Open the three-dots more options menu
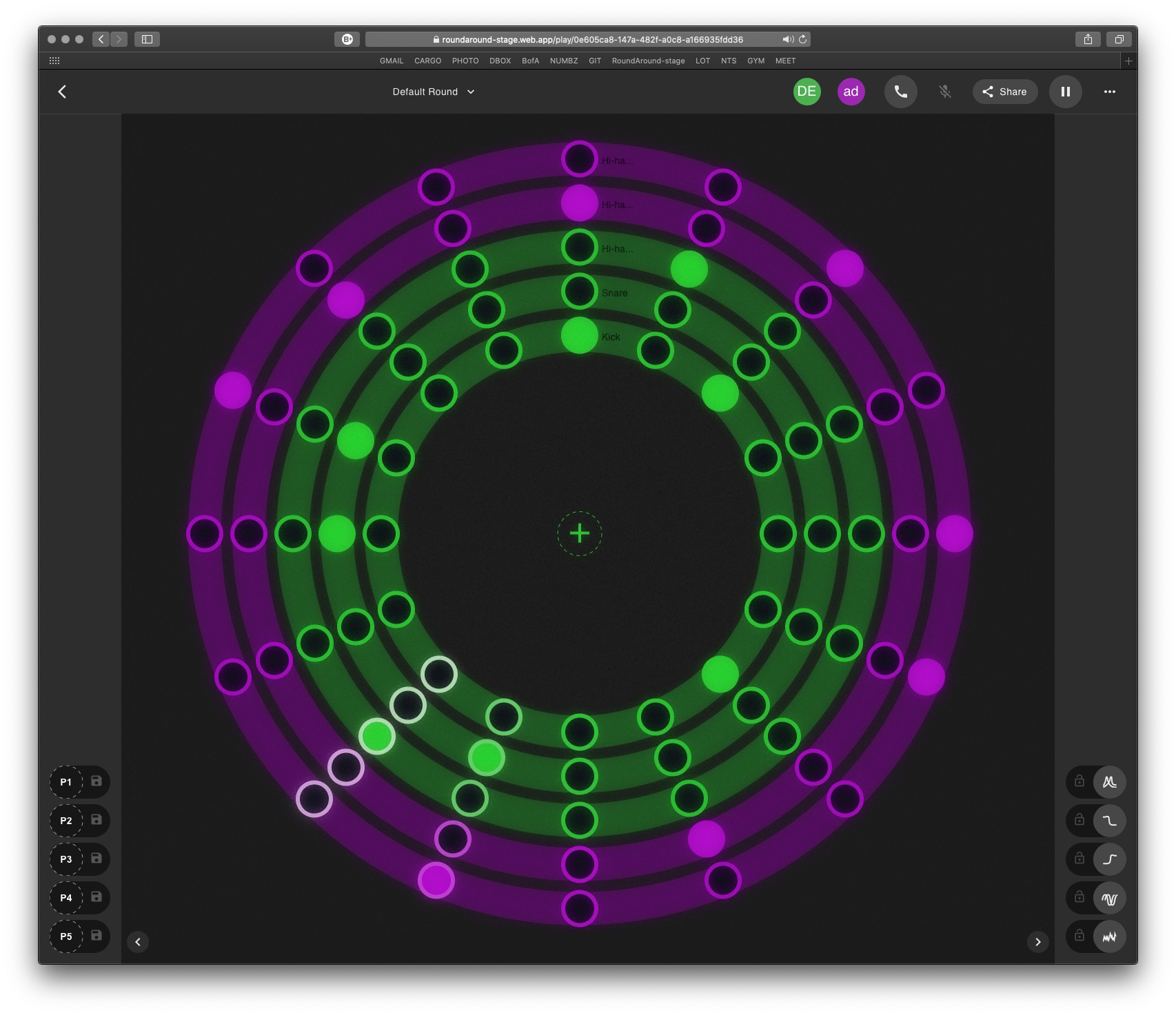The image size is (1176, 1015). (x=1109, y=92)
